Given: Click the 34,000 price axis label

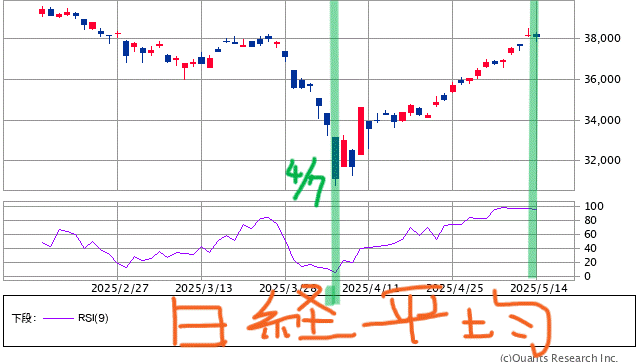Looking at the screenshot, I should (x=602, y=120).
